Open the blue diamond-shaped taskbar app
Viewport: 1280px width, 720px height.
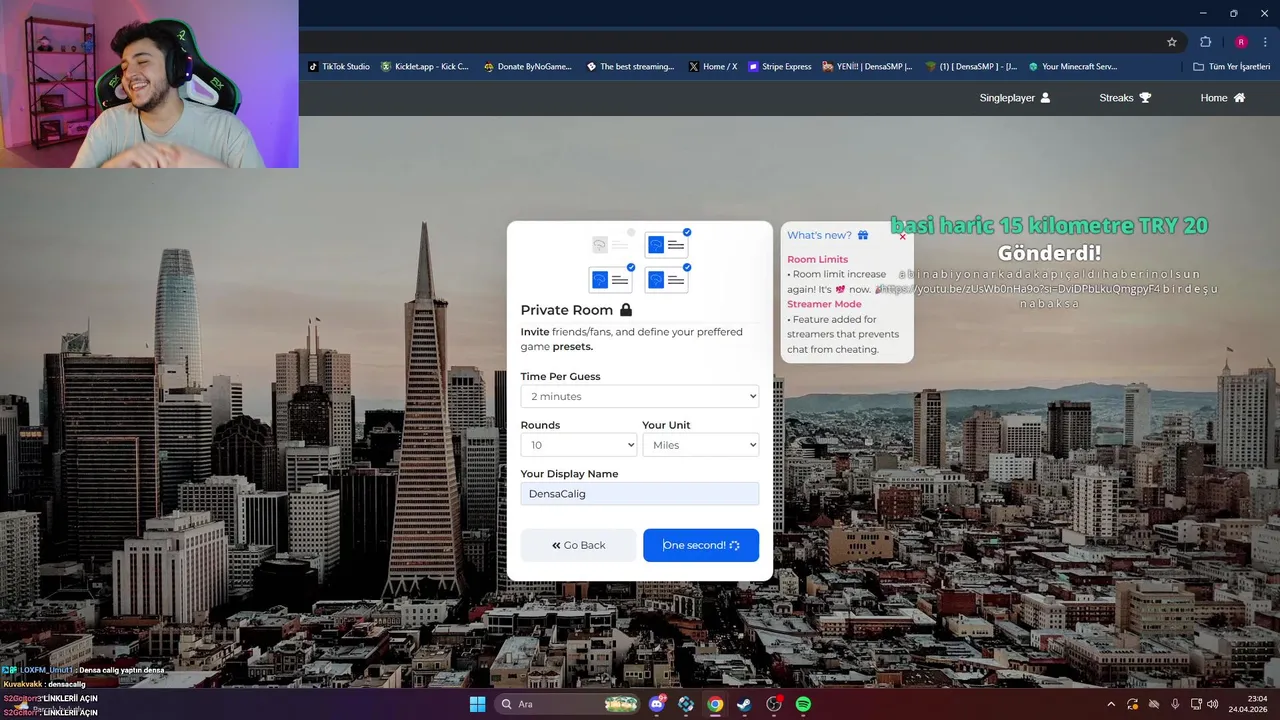pos(686,704)
